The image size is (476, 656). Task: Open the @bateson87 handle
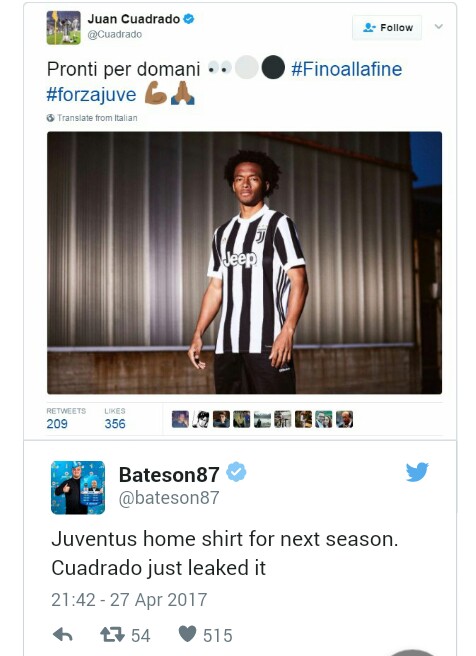pos(169,498)
